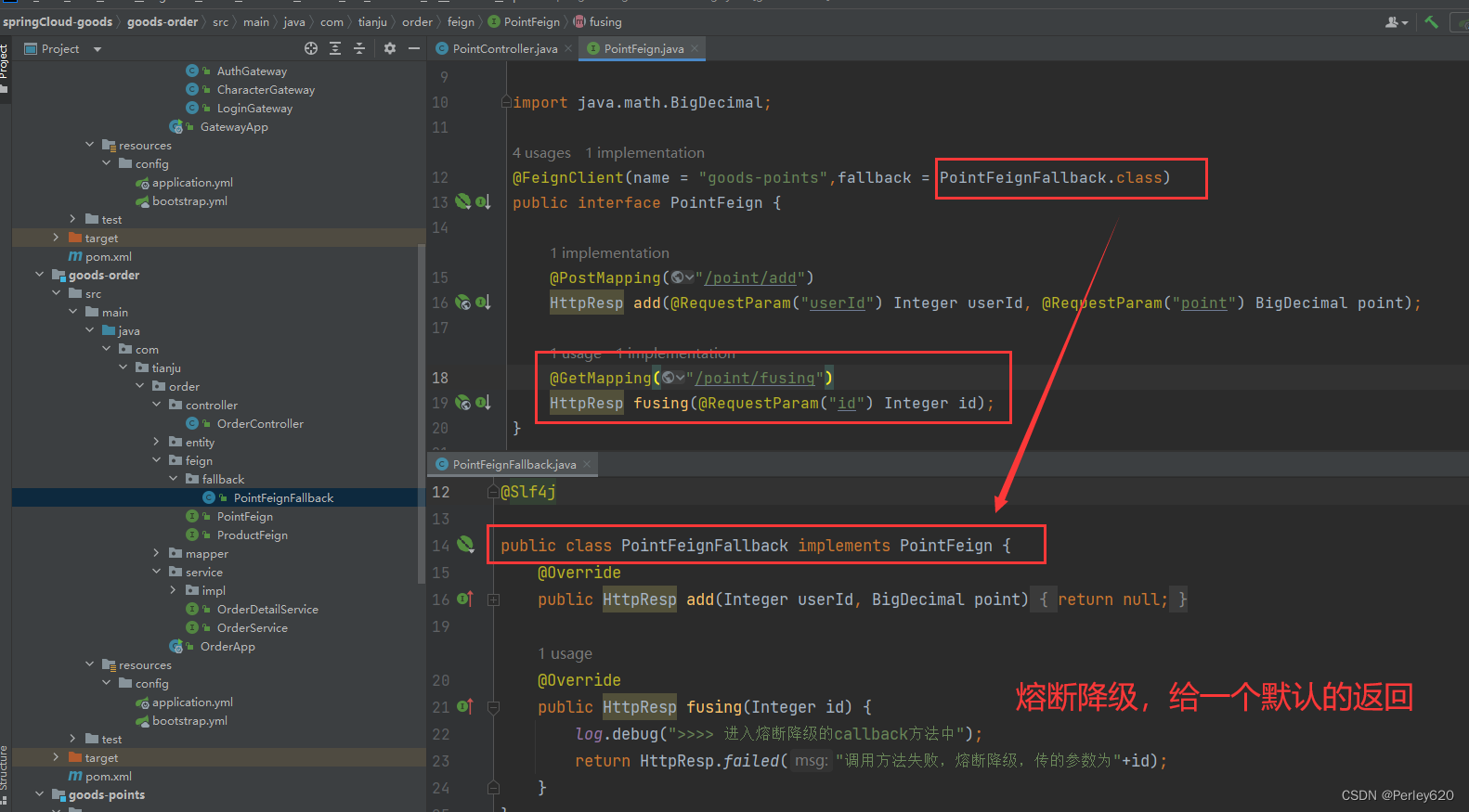
Task: Click implemented-interface gutter icon on line 13
Action: 483,201
